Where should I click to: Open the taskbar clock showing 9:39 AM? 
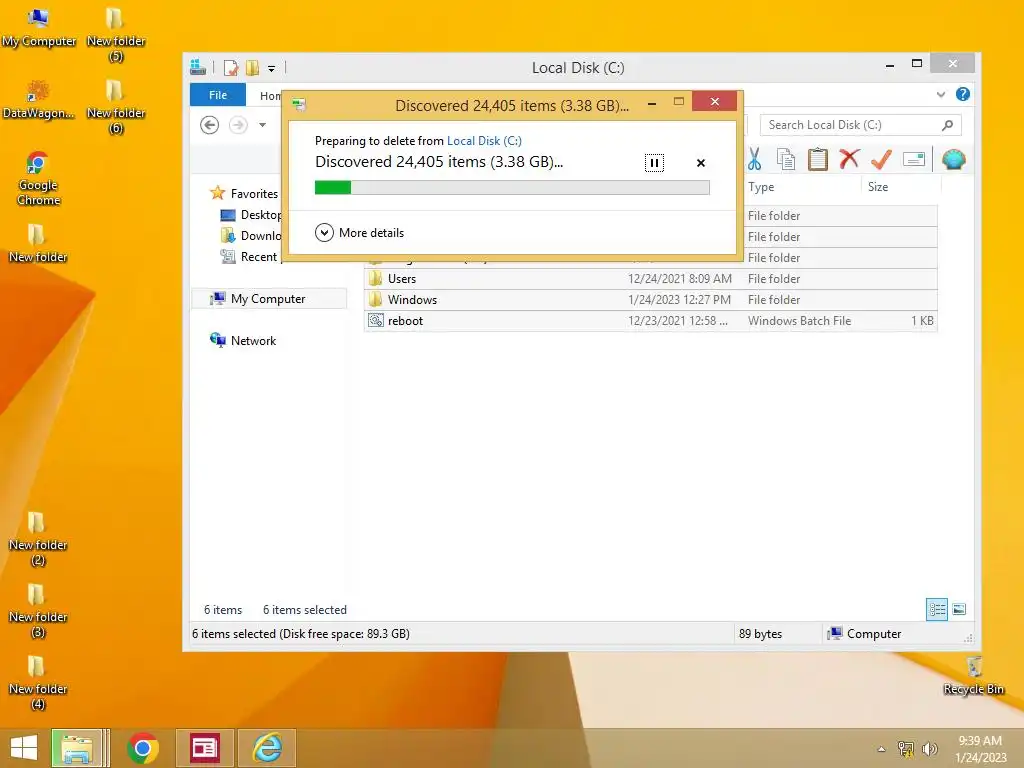[980, 748]
